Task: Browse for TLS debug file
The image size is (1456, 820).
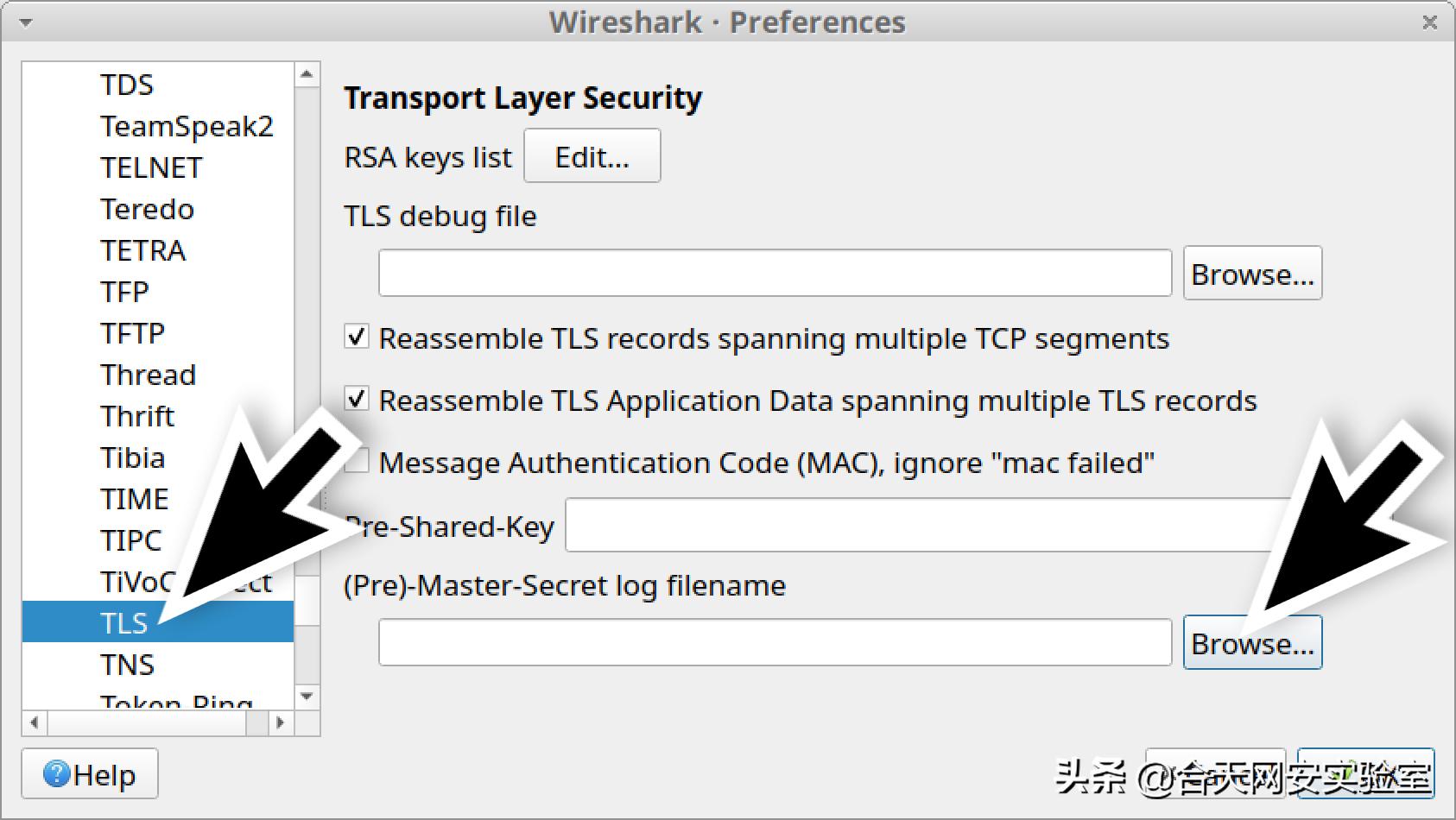Action: tap(1251, 274)
